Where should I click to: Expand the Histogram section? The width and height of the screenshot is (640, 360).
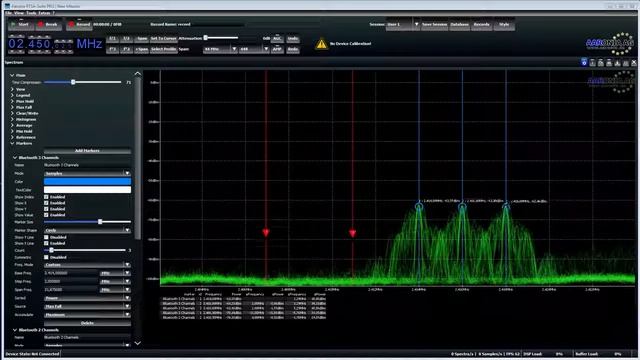pyautogui.click(x=12, y=120)
